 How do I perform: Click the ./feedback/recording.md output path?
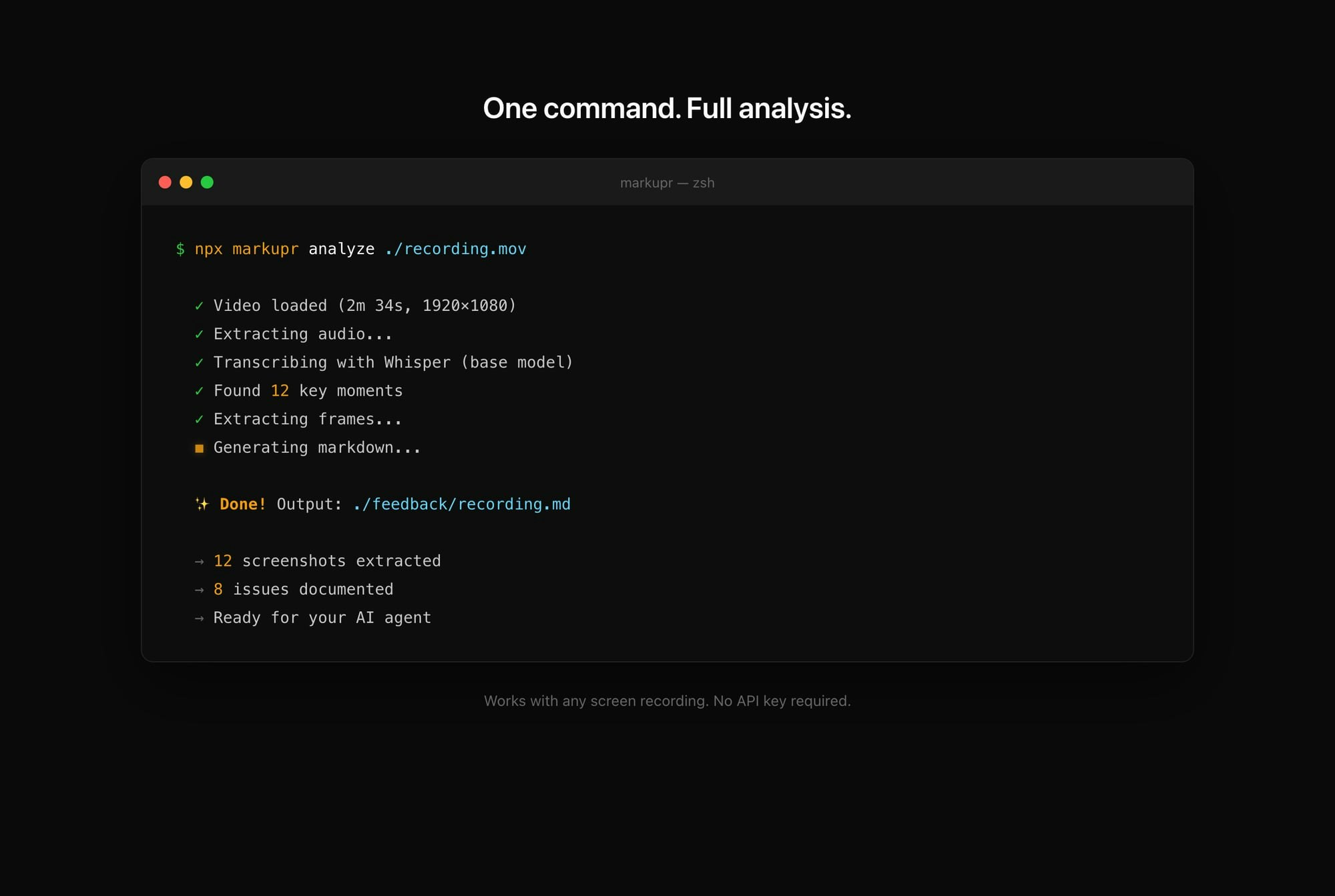click(x=461, y=504)
